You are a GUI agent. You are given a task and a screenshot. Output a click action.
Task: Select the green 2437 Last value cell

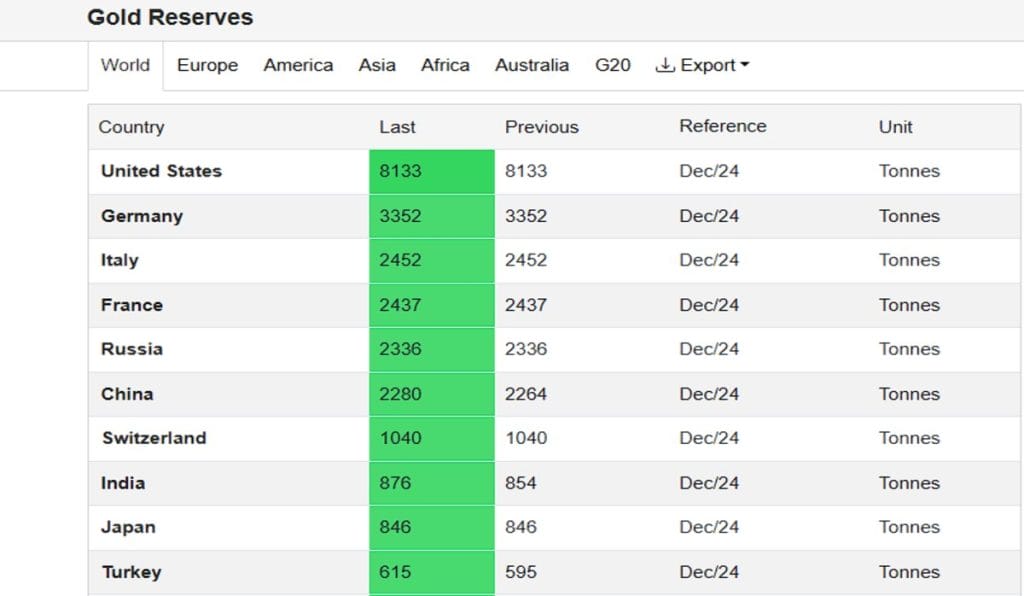click(432, 305)
